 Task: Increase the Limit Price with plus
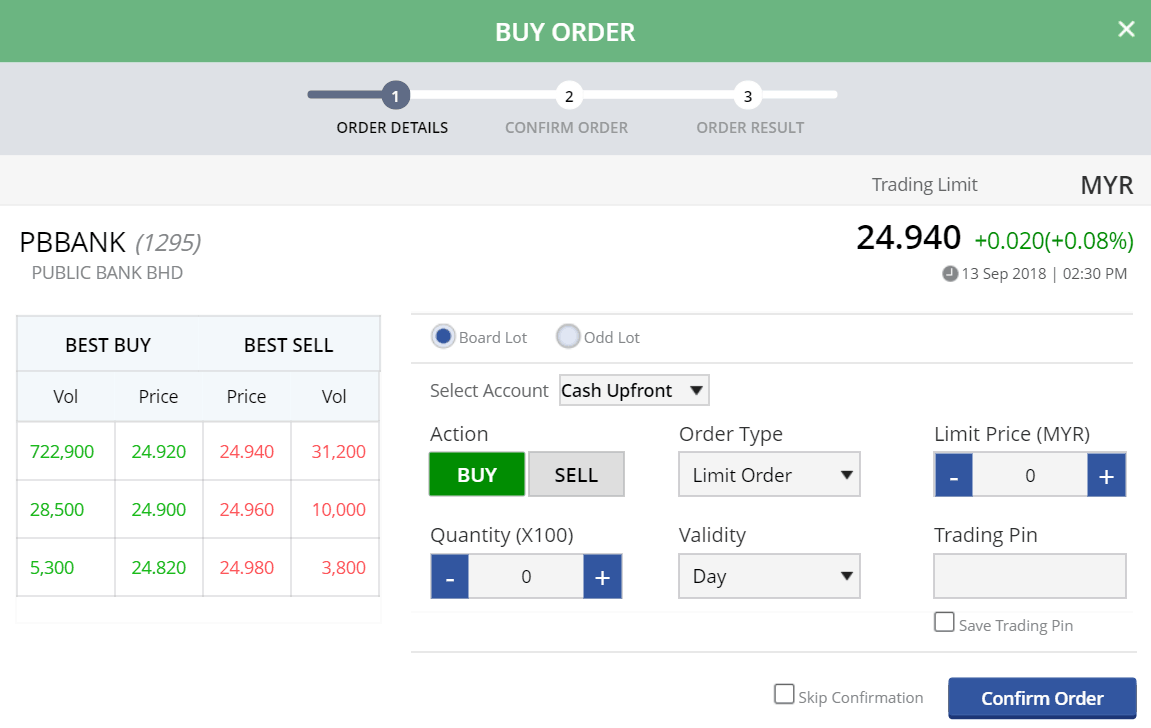1106,476
